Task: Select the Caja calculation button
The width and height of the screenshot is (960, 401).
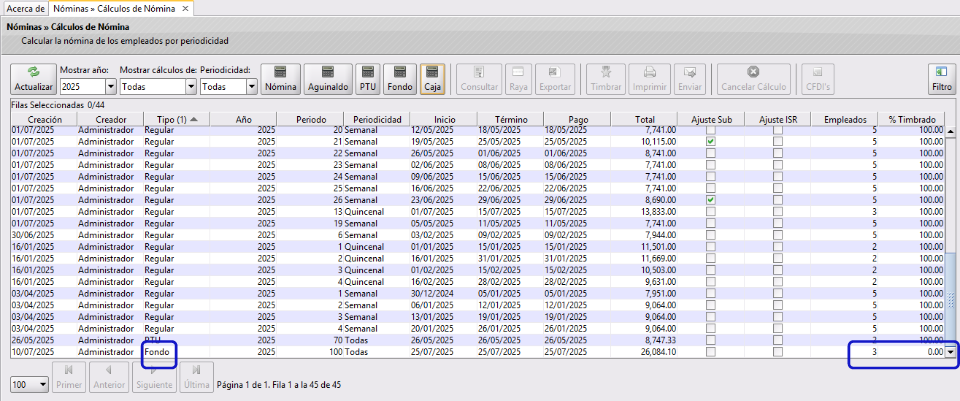Action: point(433,79)
